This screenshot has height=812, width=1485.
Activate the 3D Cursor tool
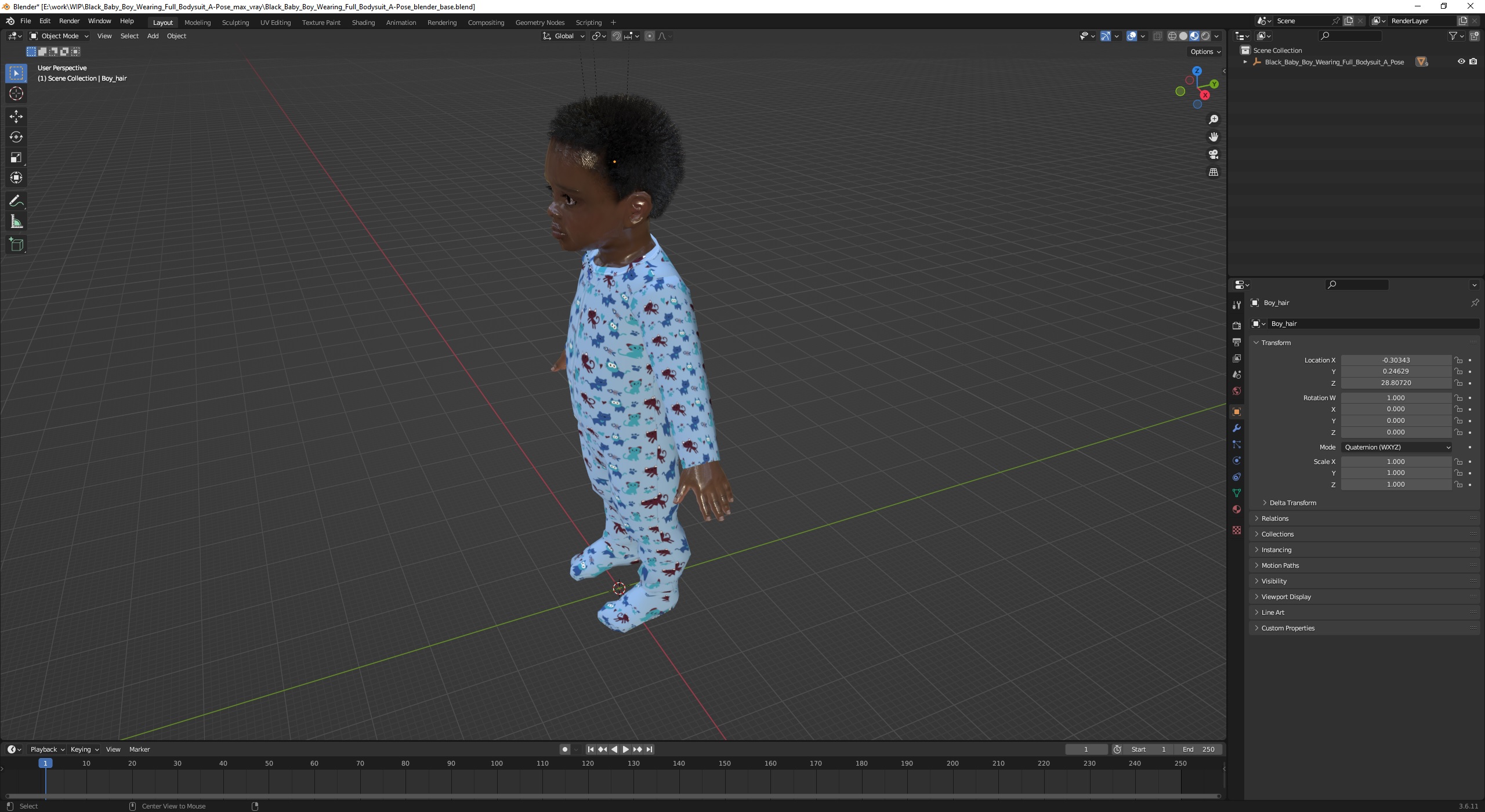coord(16,93)
